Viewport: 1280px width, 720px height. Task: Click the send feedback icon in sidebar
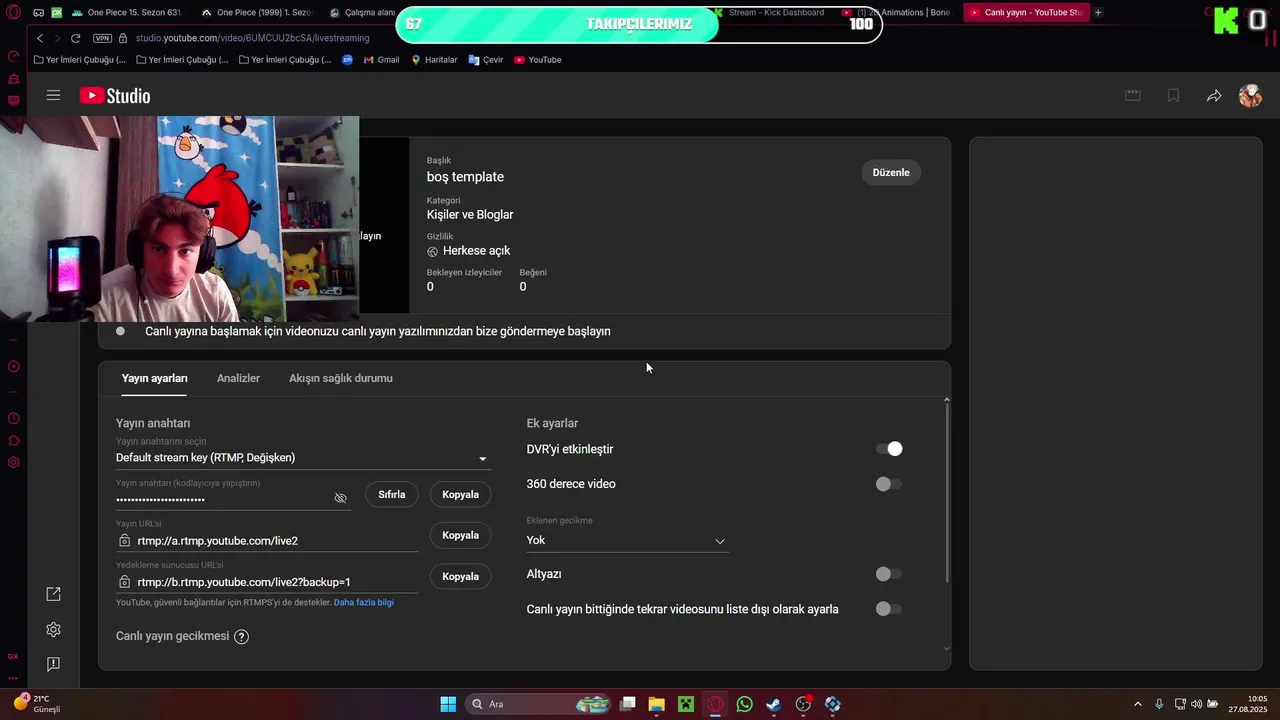click(54, 664)
